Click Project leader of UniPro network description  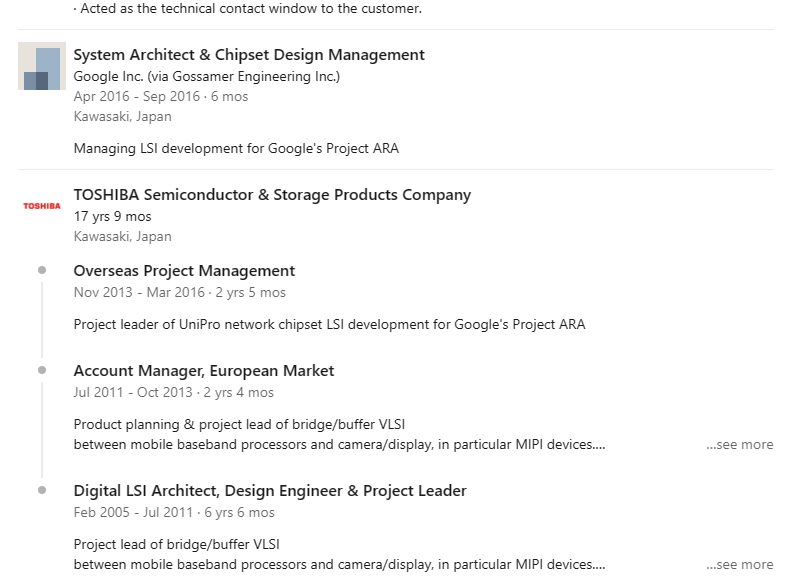tap(329, 324)
